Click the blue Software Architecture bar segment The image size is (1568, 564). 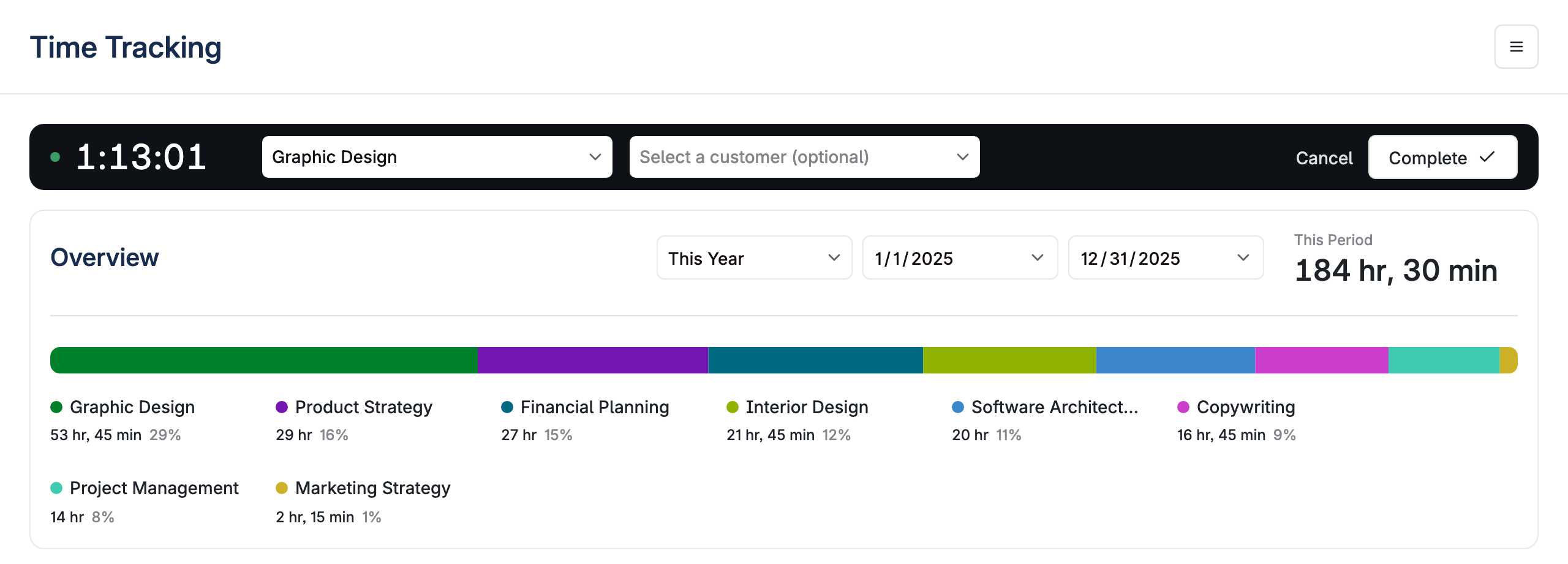[x=1176, y=360]
